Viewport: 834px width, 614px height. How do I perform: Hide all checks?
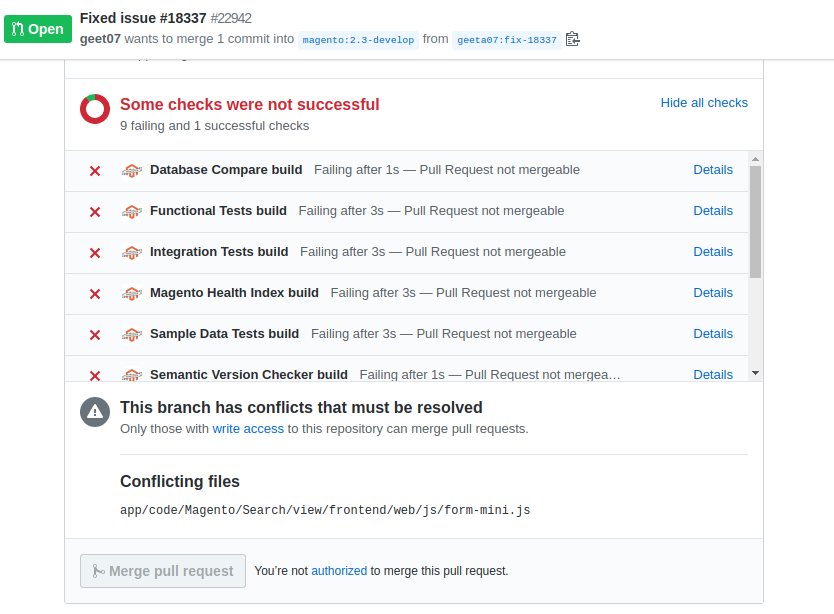704,103
